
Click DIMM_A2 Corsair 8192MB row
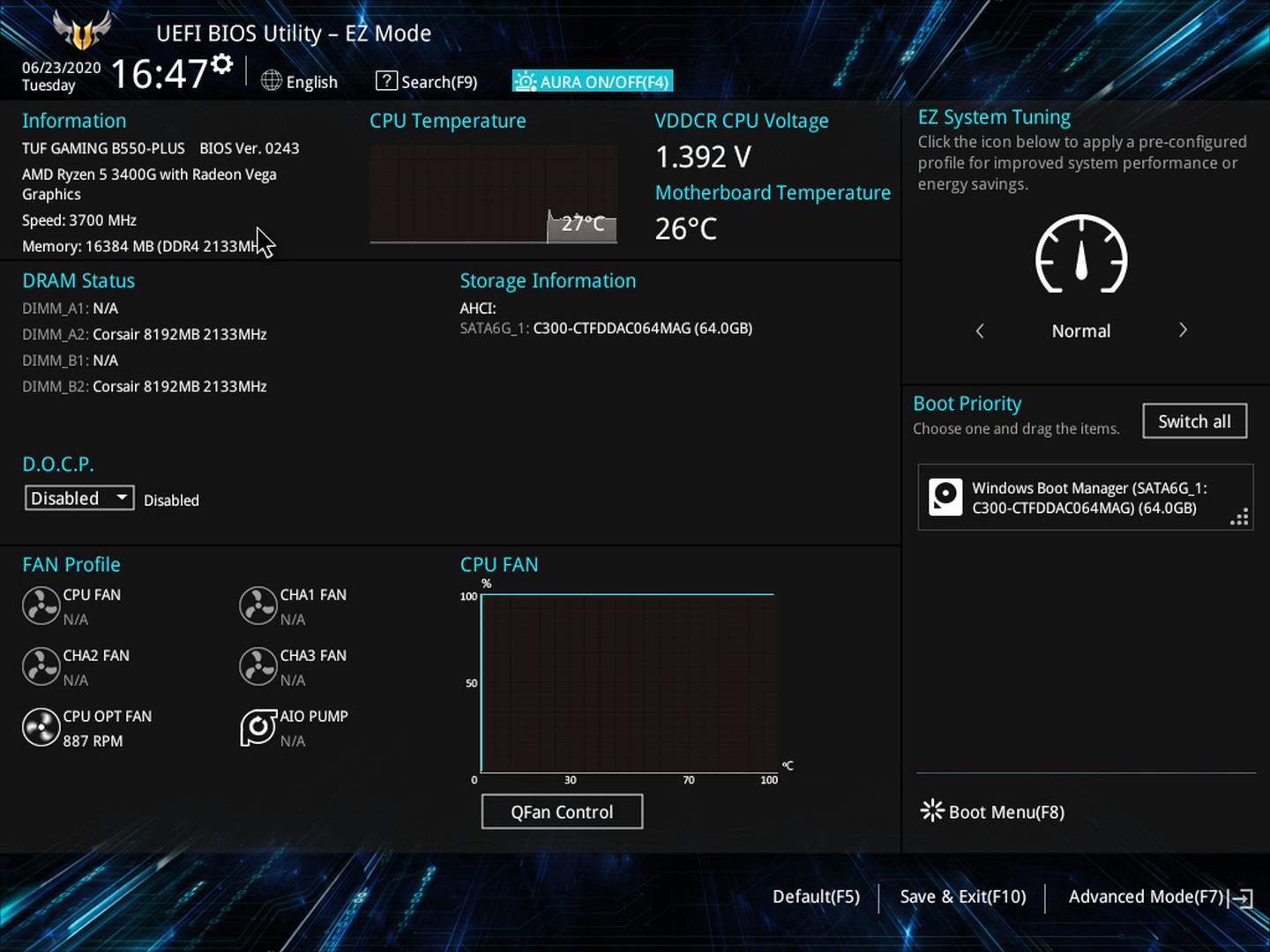[145, 334]
